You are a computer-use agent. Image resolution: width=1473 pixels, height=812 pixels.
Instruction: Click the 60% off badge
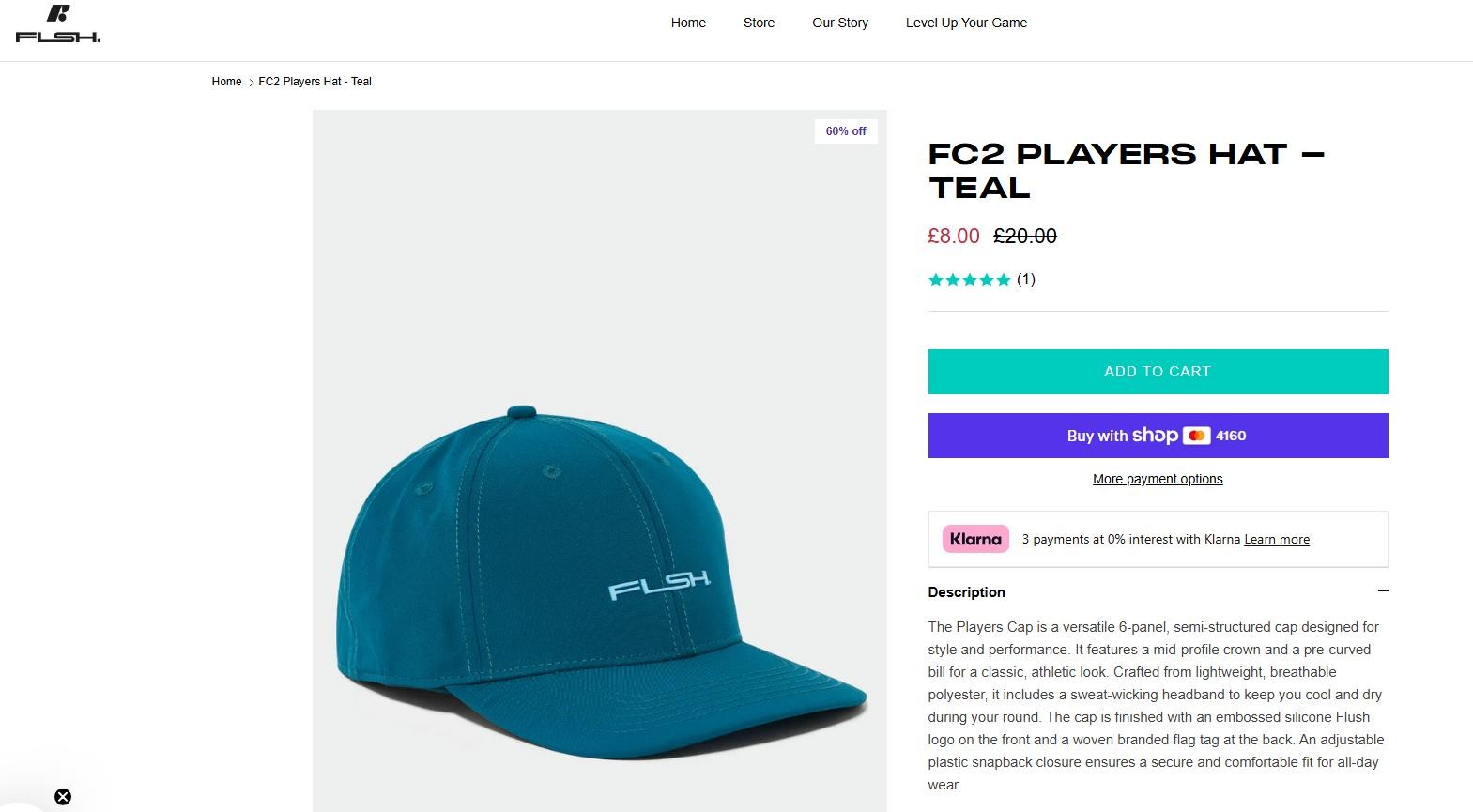coord(846,131)
